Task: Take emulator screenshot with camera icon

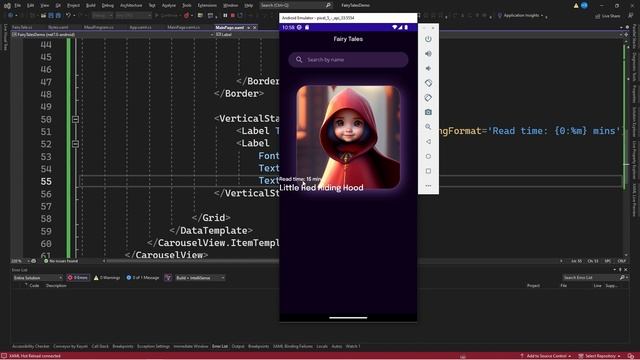Action: (x=428, y=112)
